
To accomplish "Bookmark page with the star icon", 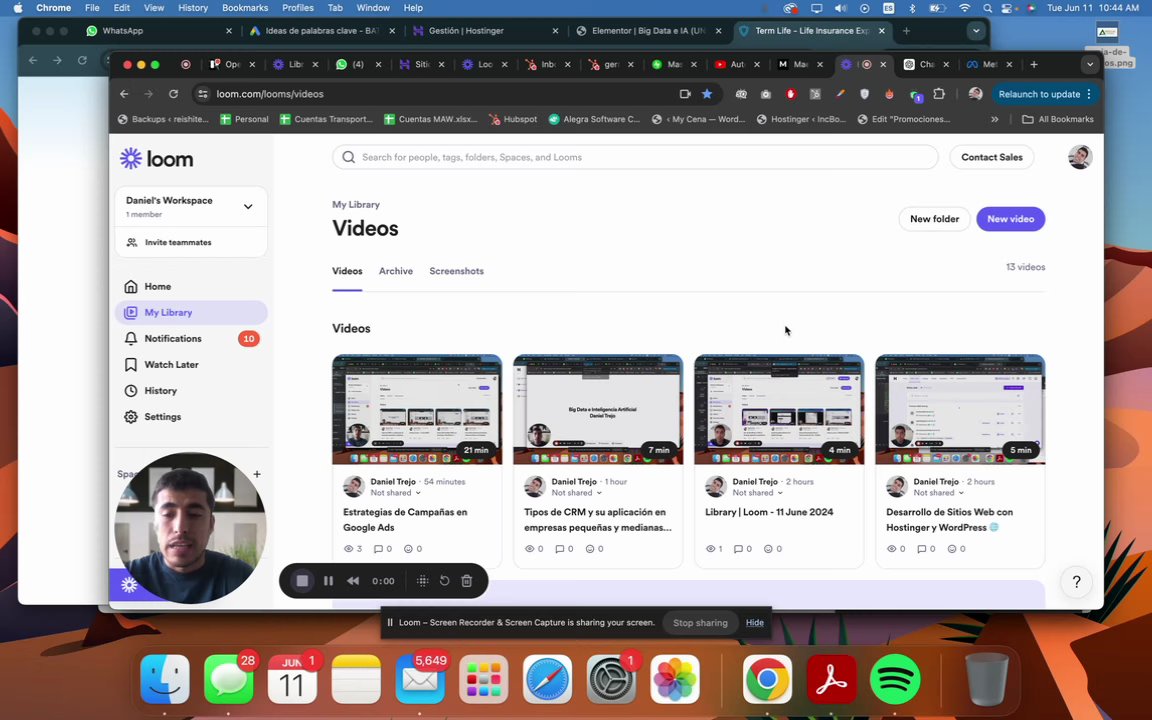I will pos(707,94).
